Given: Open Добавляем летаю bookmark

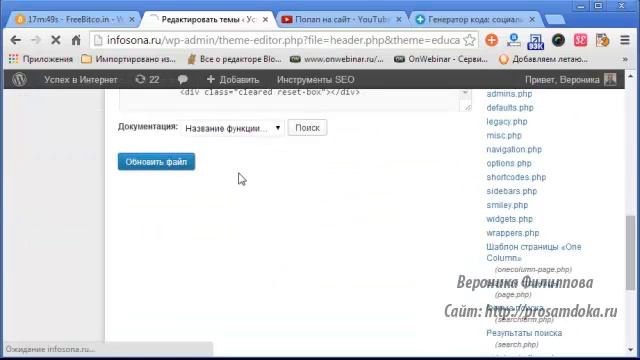Looking at the screenshot, I should [x=543, y=59].
